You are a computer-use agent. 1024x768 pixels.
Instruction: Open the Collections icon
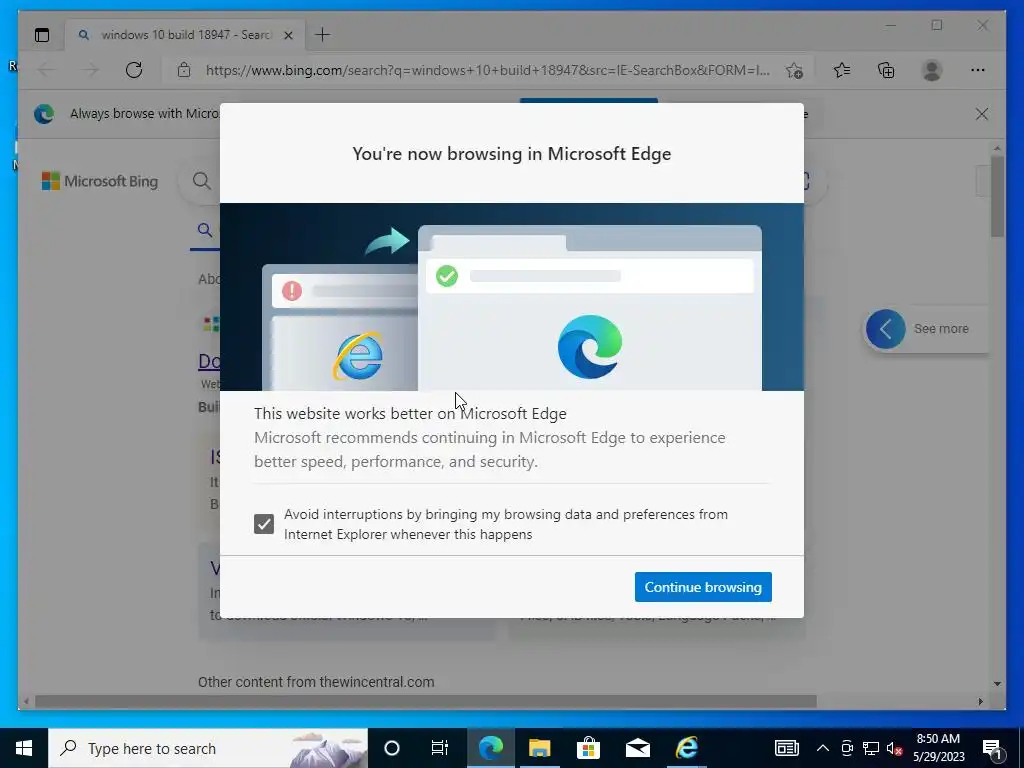[886, 70]
